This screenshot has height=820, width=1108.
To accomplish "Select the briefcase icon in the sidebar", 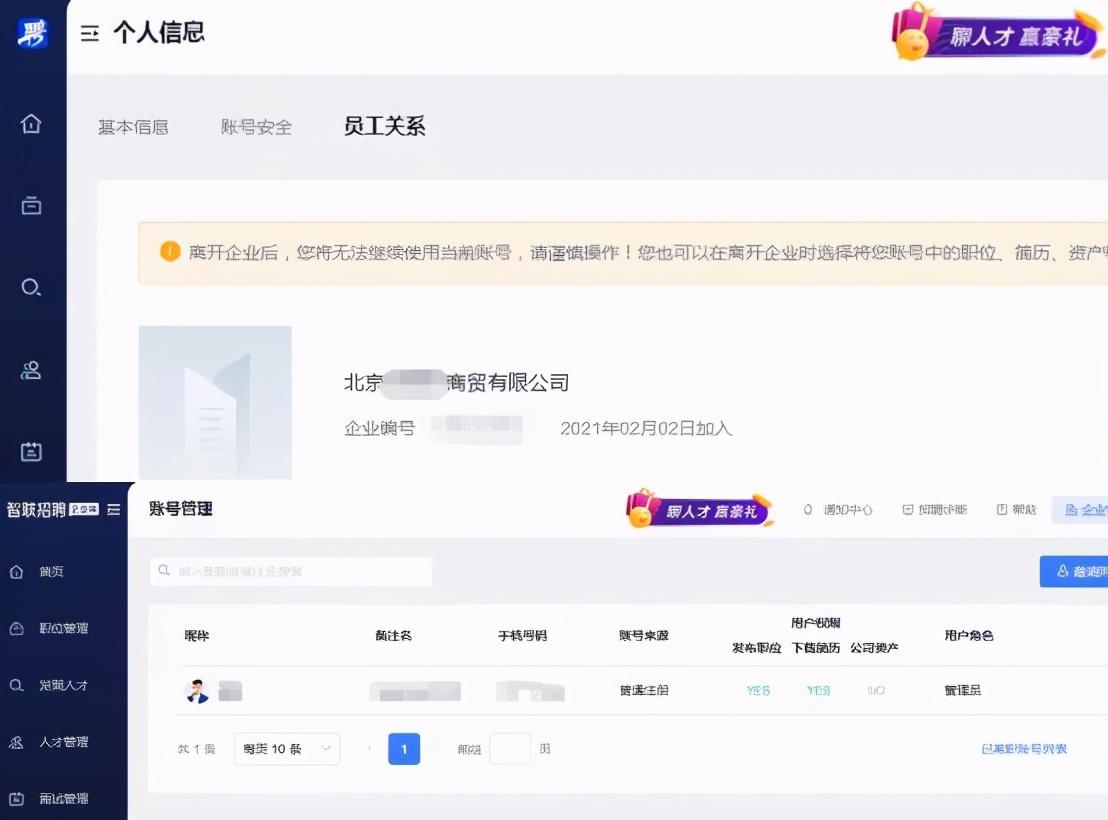I will [x=31, y=205].
